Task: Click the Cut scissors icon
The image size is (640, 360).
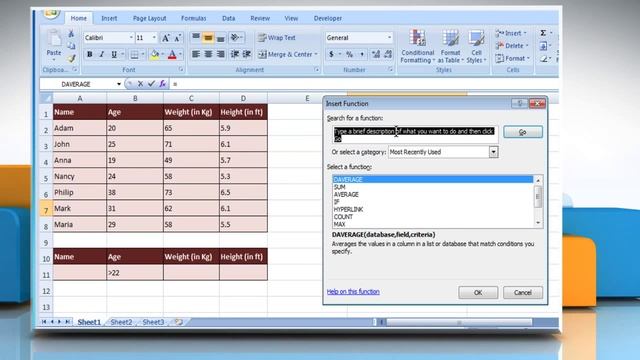Action: (71, 33)
